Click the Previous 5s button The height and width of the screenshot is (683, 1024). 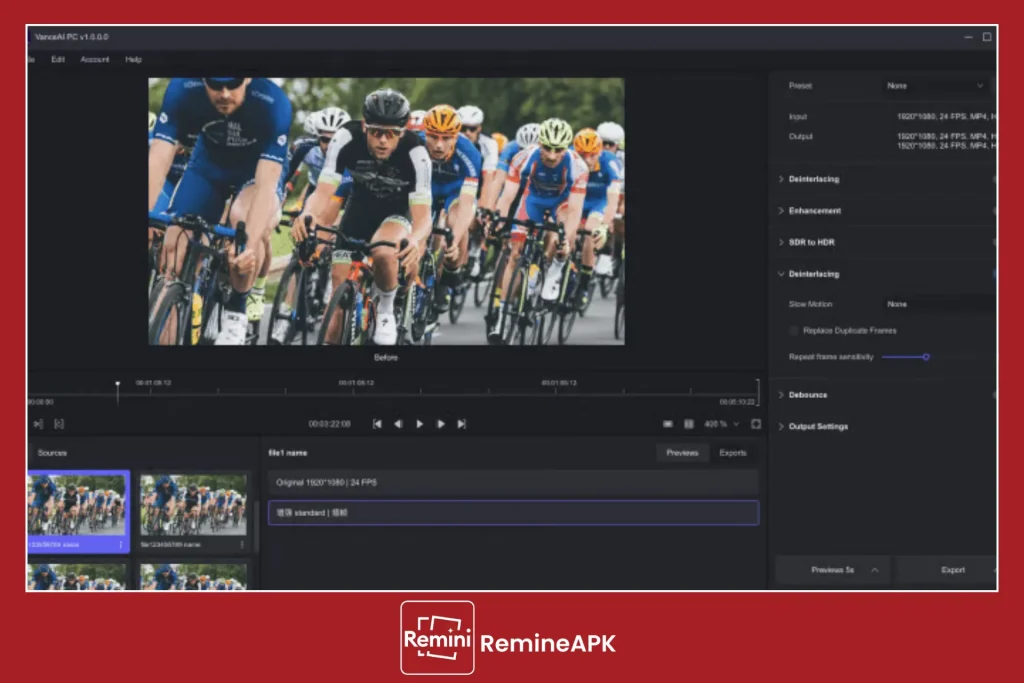(833, 569)
